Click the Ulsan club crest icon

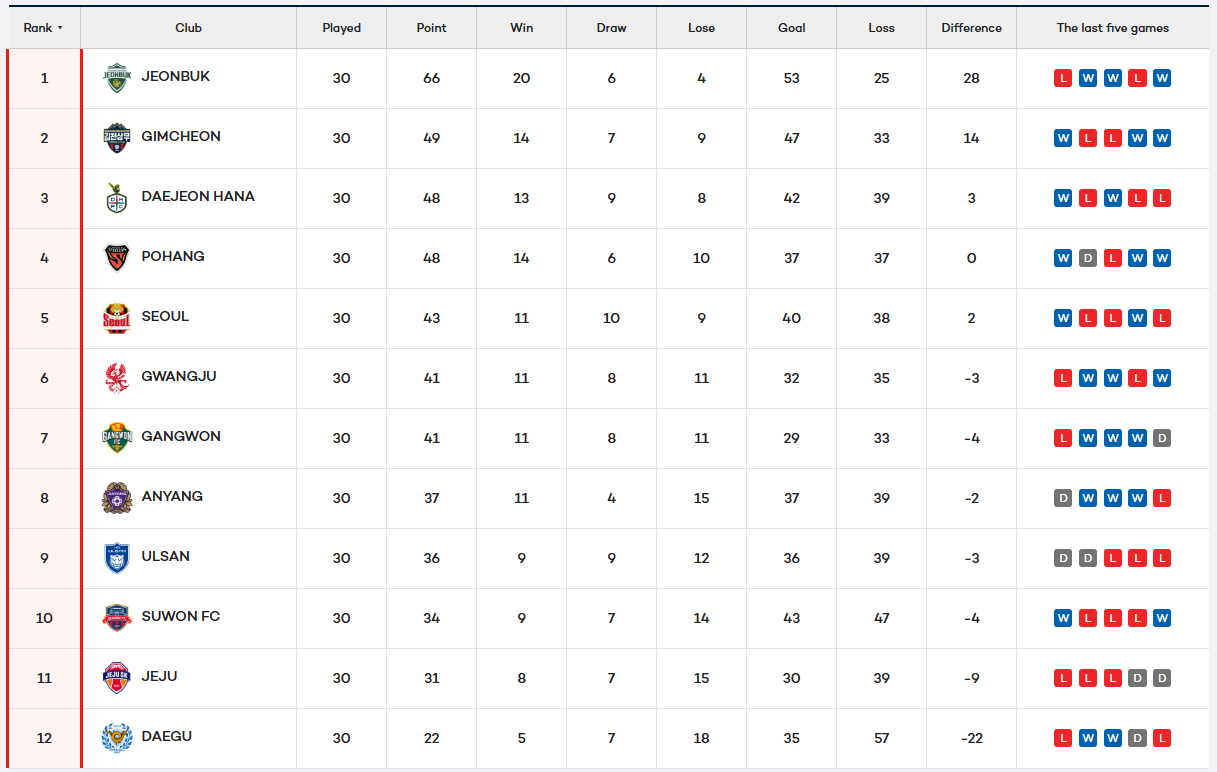pyautogui.click(x=117, y=558)
